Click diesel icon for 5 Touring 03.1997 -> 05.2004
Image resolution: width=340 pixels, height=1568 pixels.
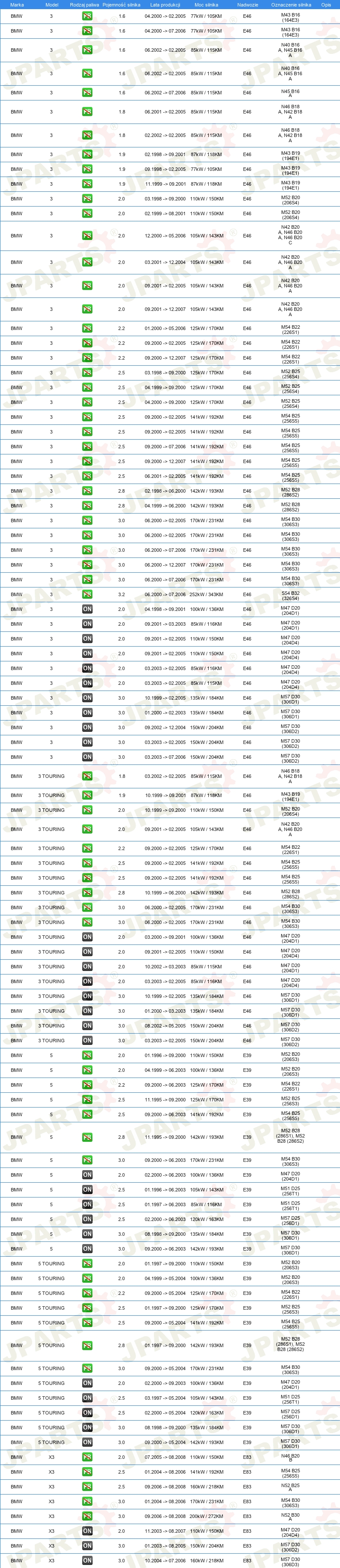87,1398
